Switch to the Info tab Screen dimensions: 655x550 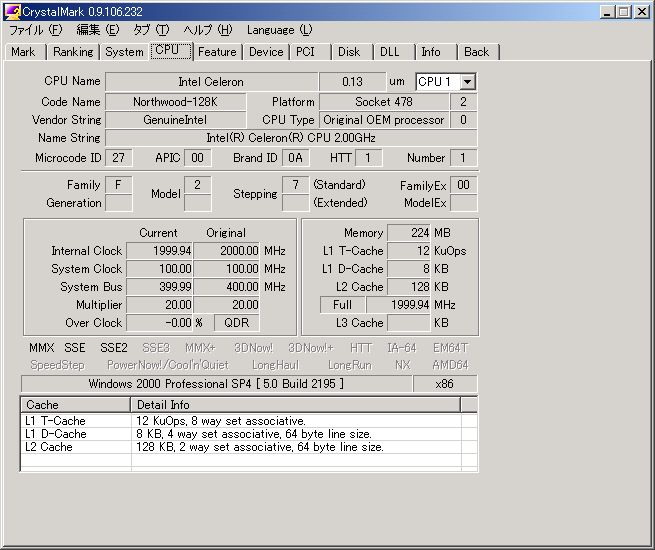pos(436,52)
